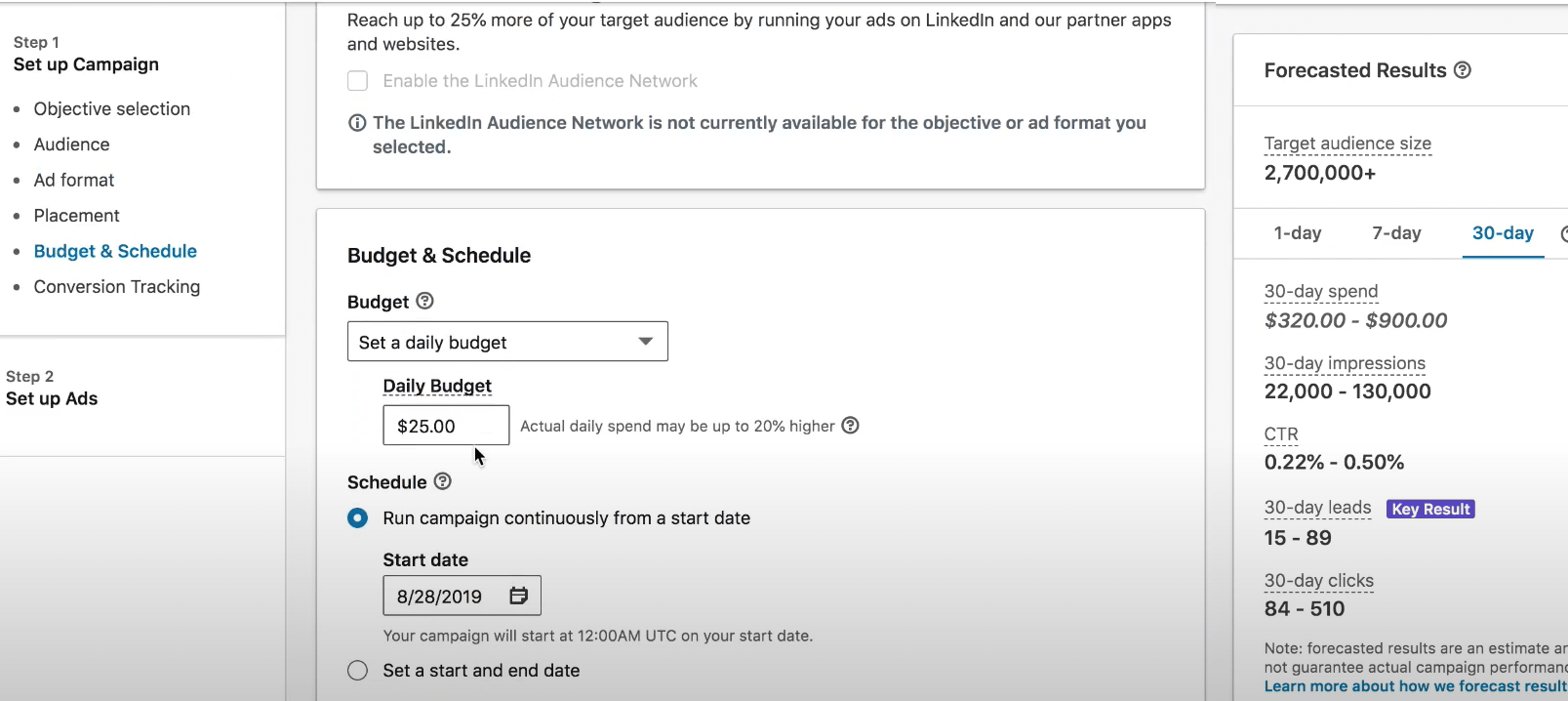Open the Forecasted Results help icon
Screen dimensions: 1568x701
1462,70
